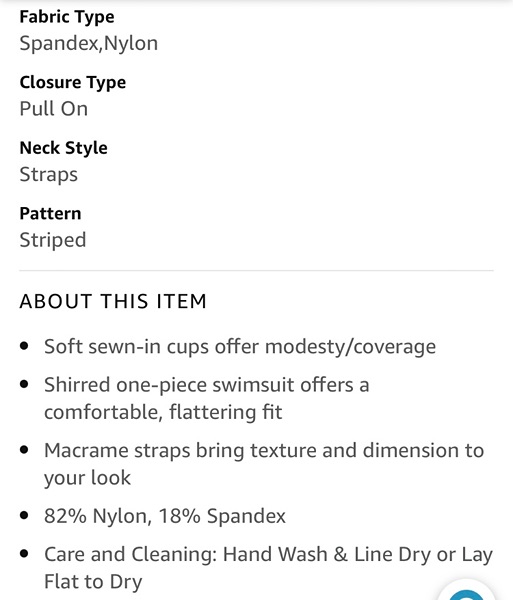Tap the shirred one-piece swimsuit bullet text
This screenshot has width=513, height=600.
click(207, 398)
